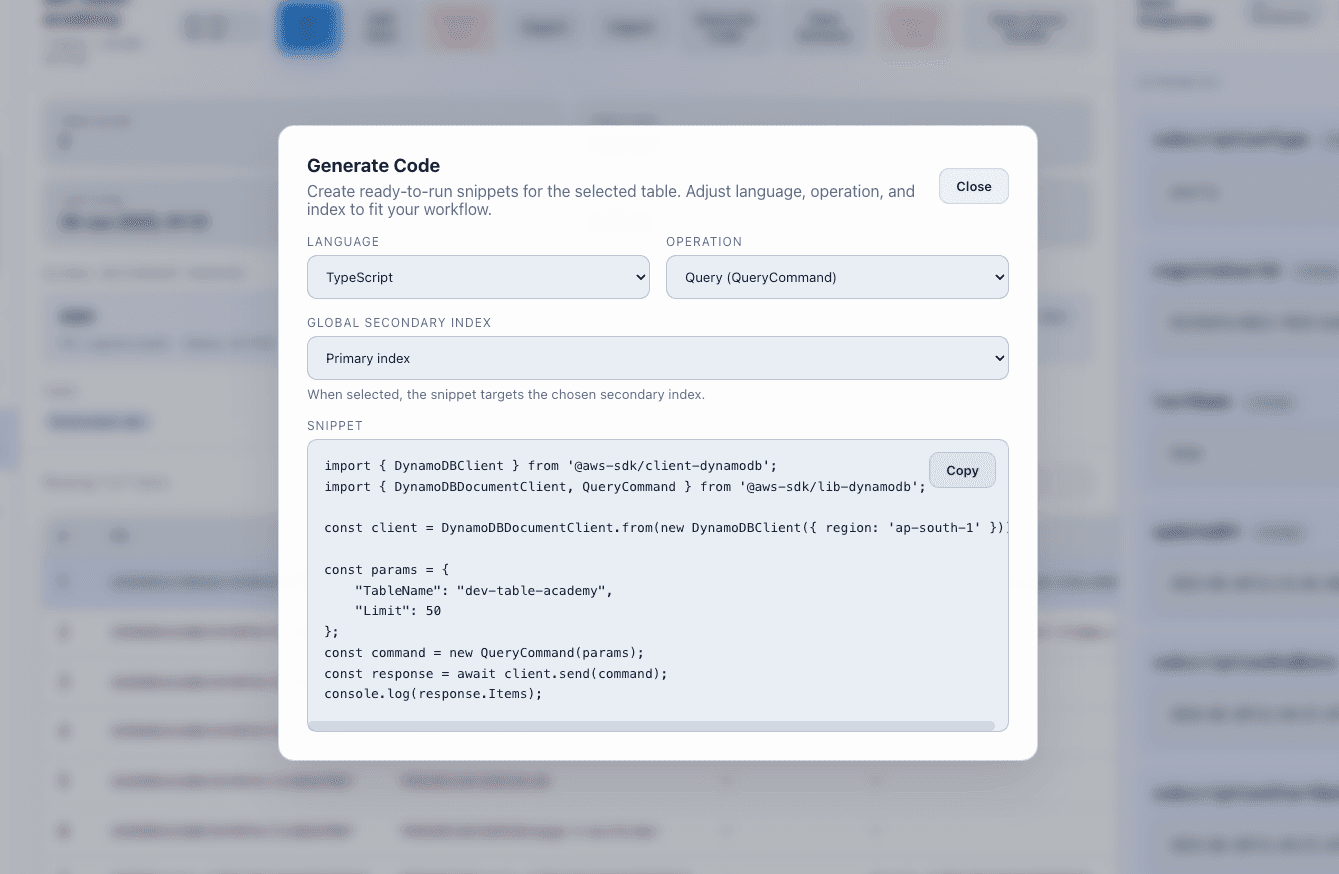The width and height of the screenshot is (1339, 874).
Task: Click the wide toolbar button at the far right
Action: [x=1028, y=27]
